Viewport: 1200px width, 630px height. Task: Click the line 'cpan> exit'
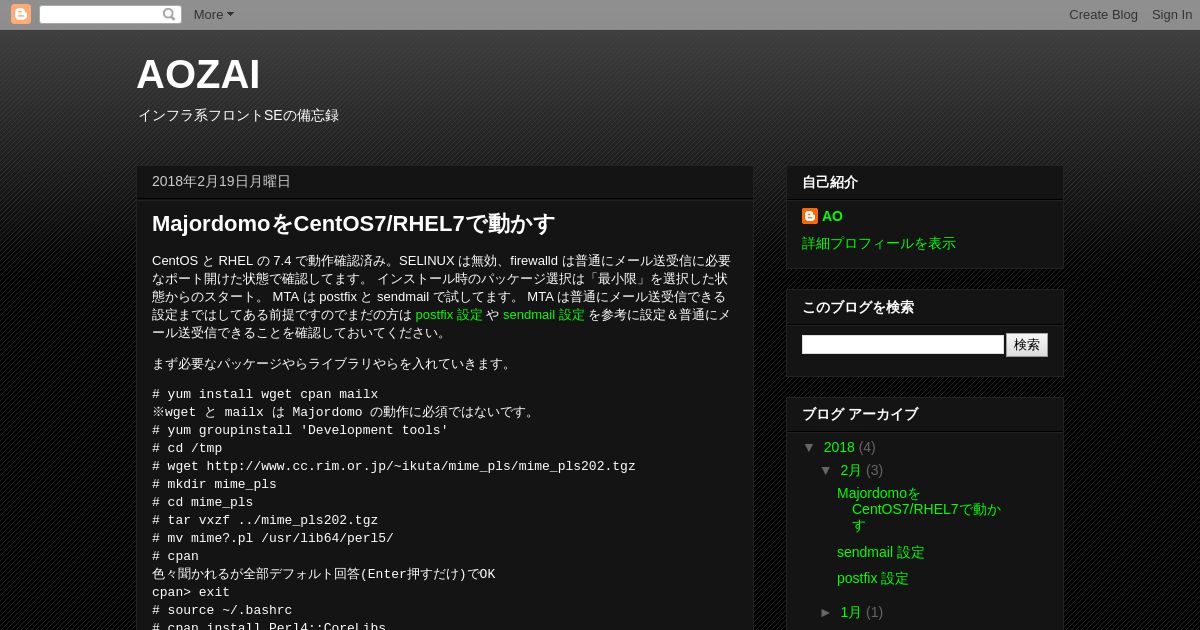[x=191, y=592]
